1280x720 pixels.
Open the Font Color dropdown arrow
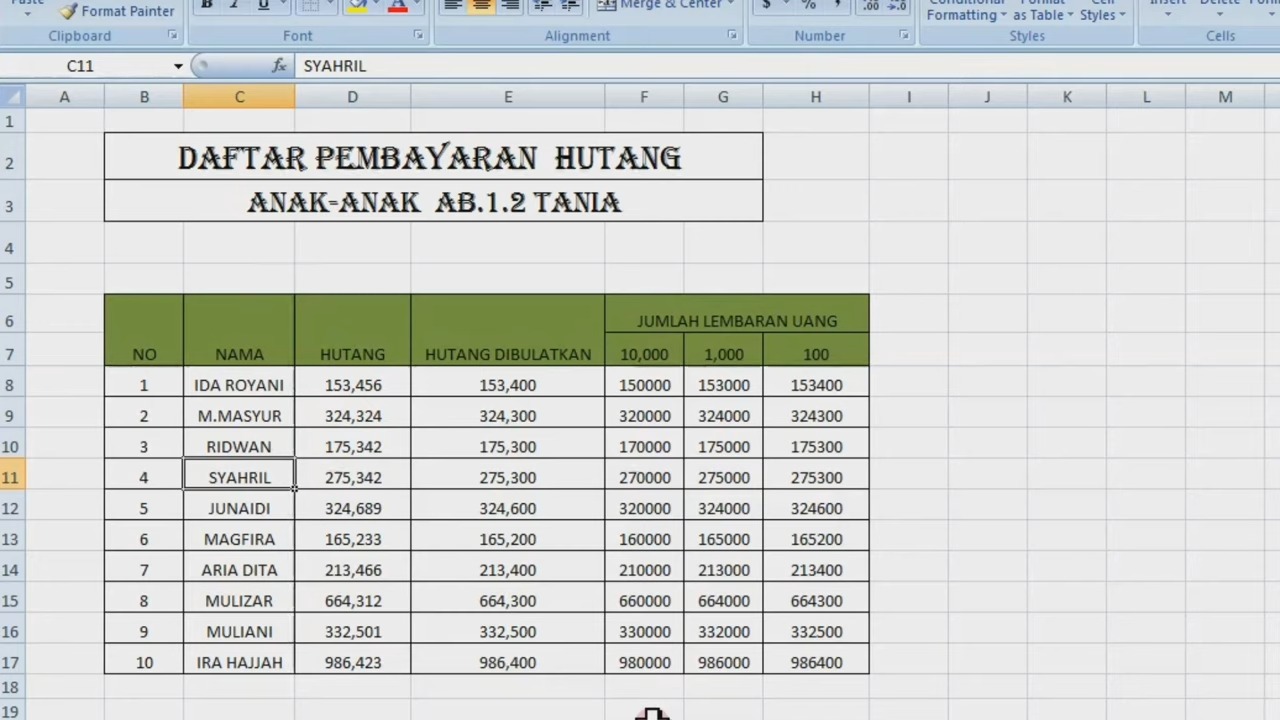click(x=415, y=5)
